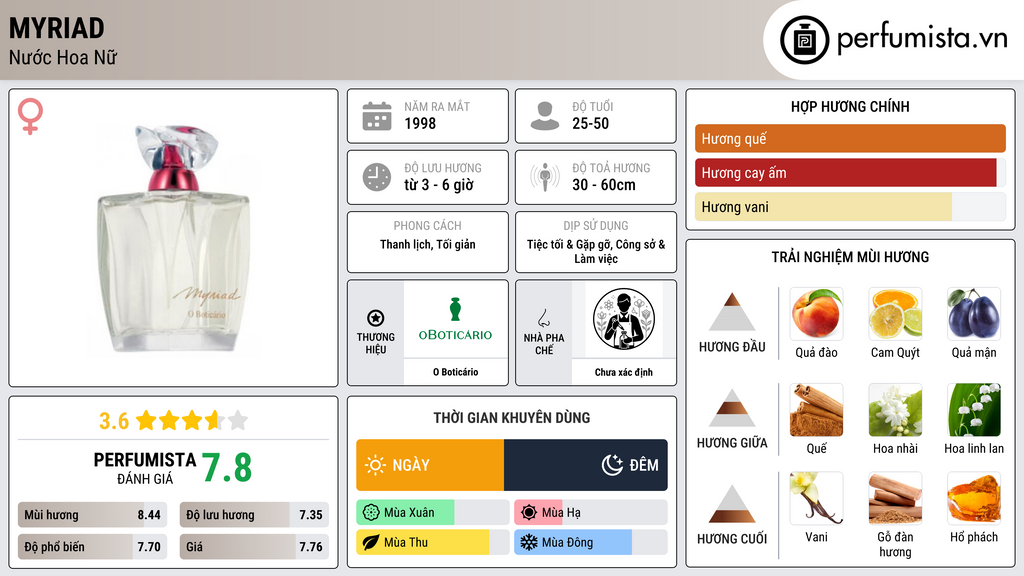Click the Hợp hương chính heading

tap(850, 106)
